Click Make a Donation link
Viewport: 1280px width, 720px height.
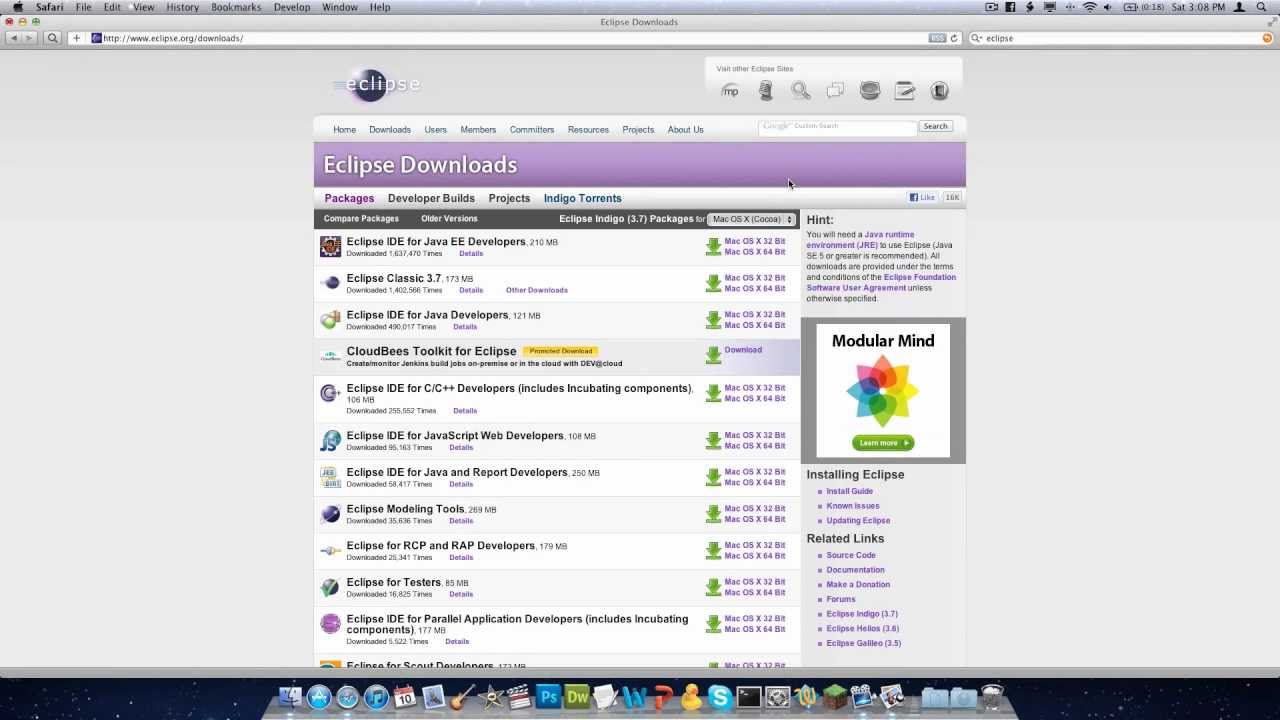click(858, 584)
